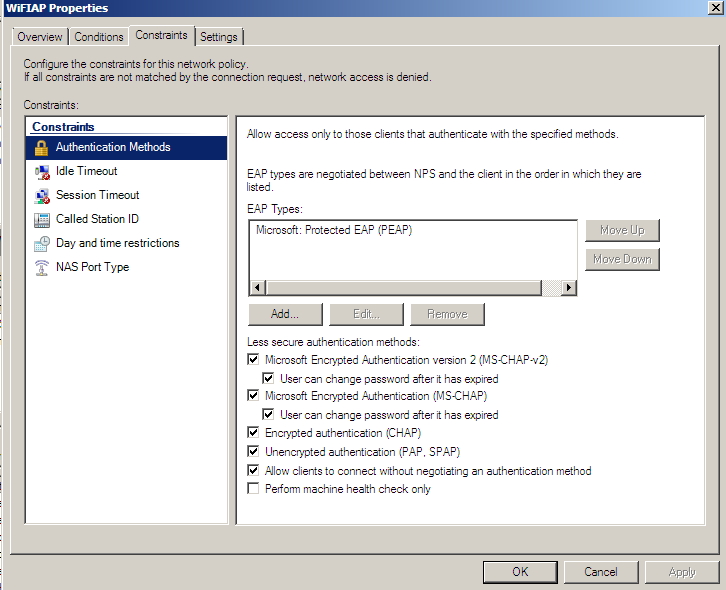Enable Perform machine health check only
Screen dimensions: 726x590
pyautogui.click(x=253, y=489)
